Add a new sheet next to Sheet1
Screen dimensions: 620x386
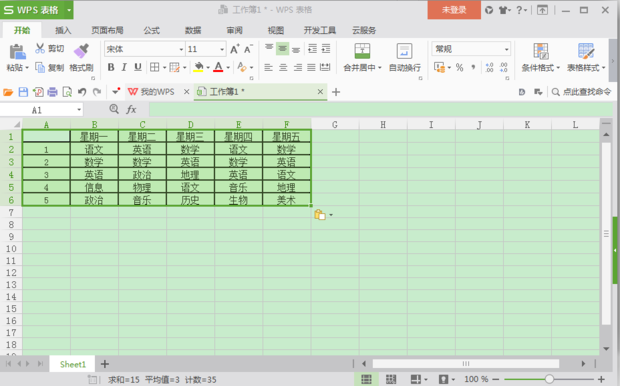click(x=105, y=364)
